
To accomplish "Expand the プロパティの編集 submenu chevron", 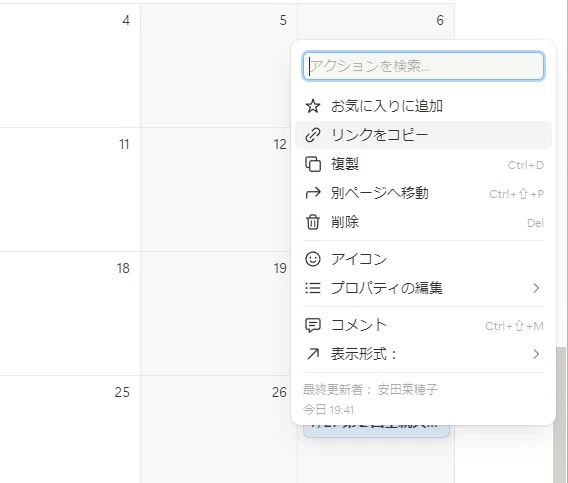I will (536, 288).
